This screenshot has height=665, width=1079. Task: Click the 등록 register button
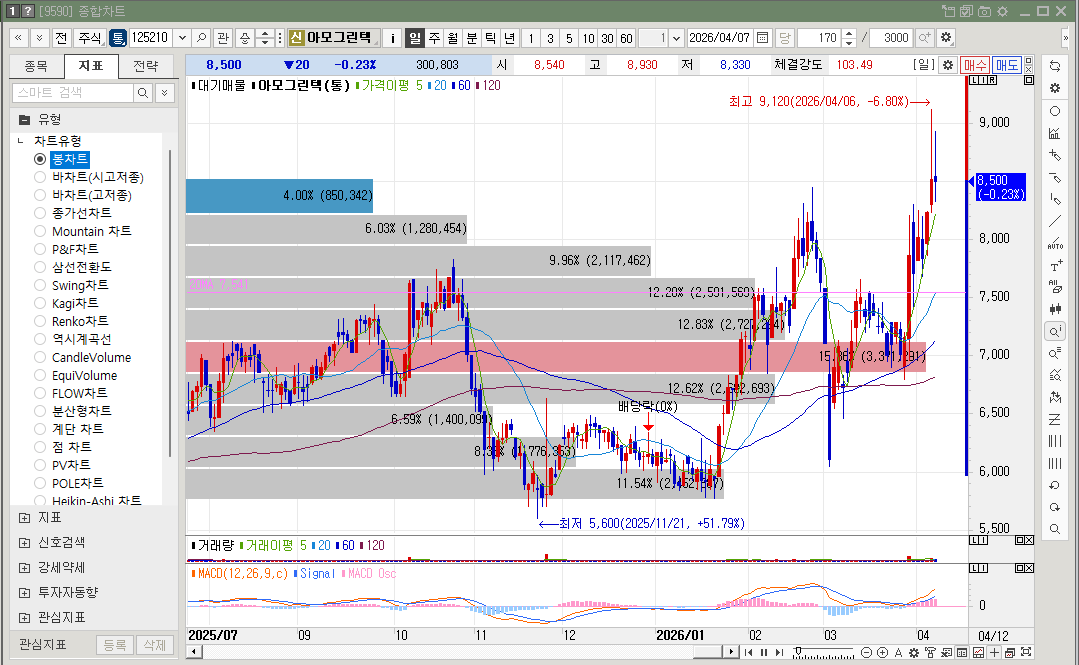(x=115, y=645)
